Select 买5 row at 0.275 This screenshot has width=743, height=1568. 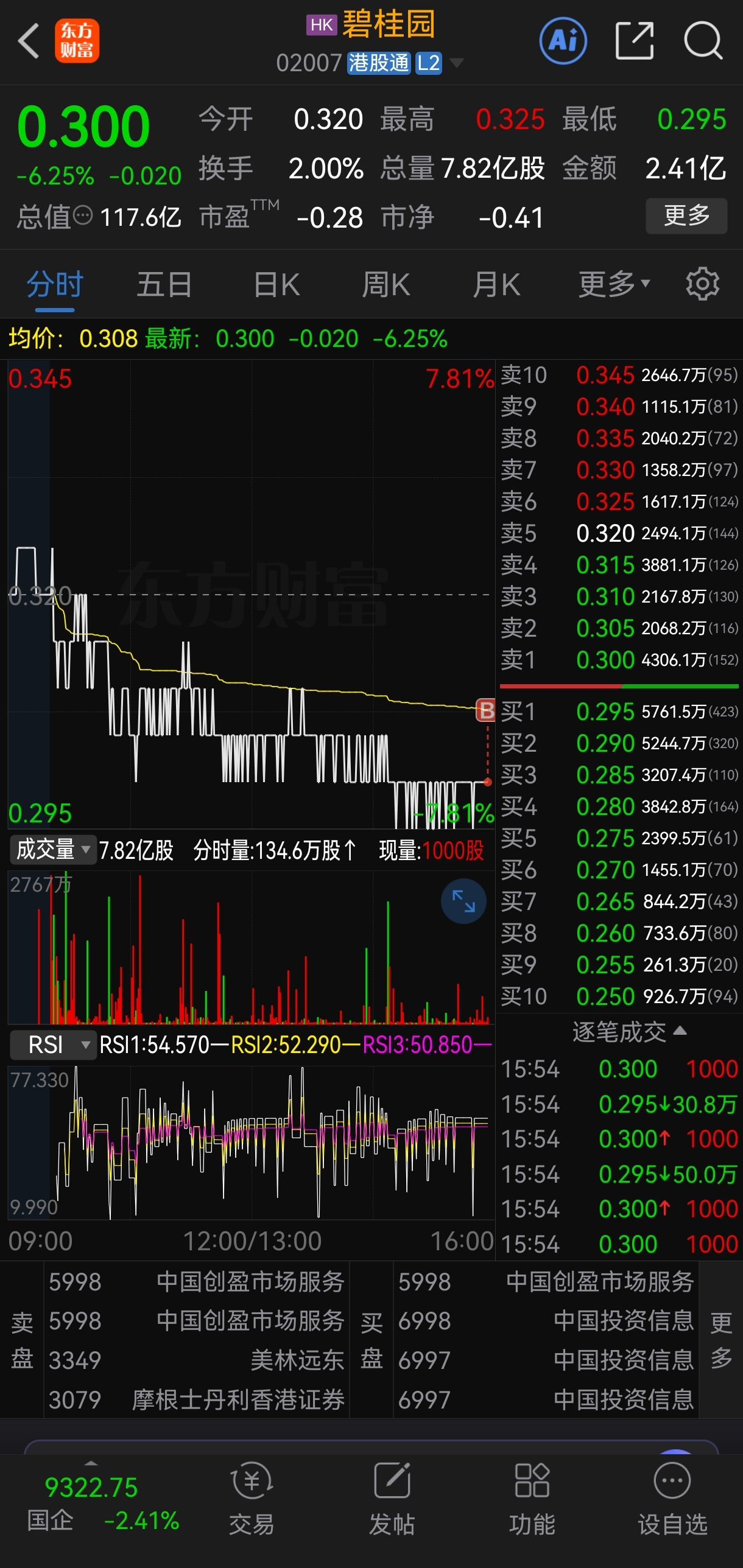(619, 838)
